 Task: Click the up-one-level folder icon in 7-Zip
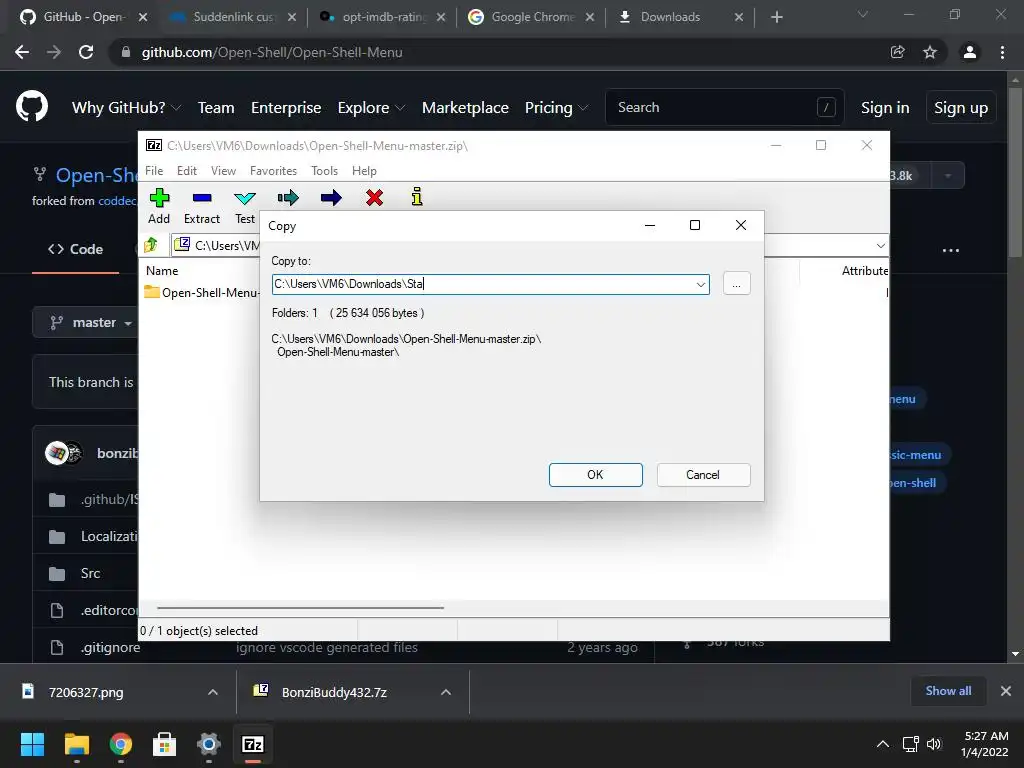[x=151, y=245]
